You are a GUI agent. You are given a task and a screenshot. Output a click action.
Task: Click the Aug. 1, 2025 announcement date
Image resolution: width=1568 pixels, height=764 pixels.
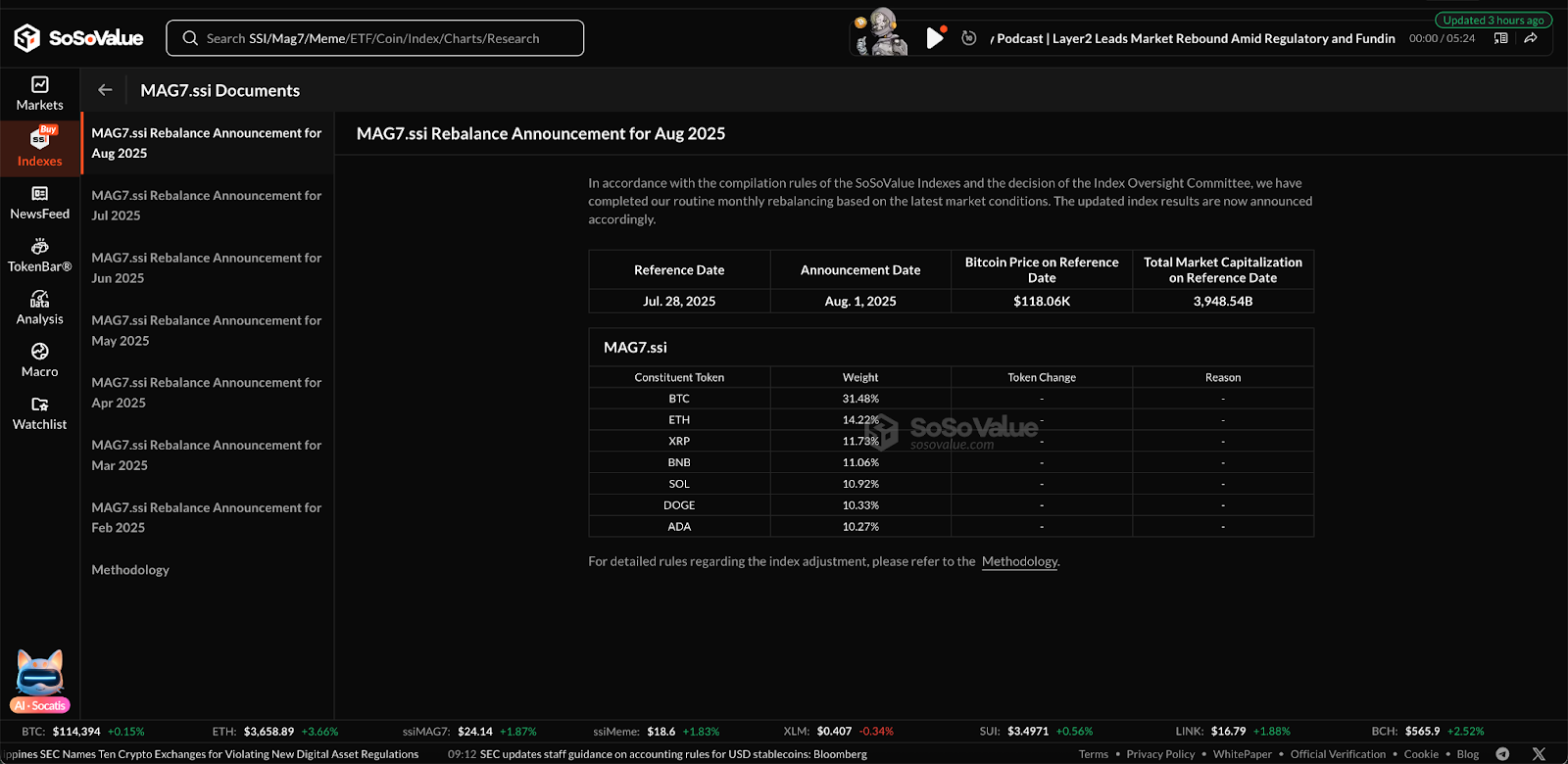click(860, 302)
